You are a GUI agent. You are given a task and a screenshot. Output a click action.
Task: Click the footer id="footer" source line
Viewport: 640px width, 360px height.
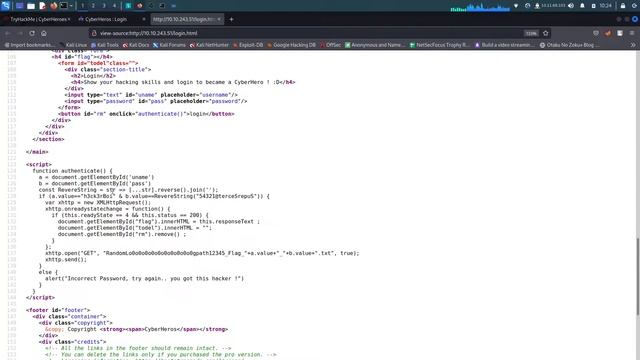pos(58,310)
